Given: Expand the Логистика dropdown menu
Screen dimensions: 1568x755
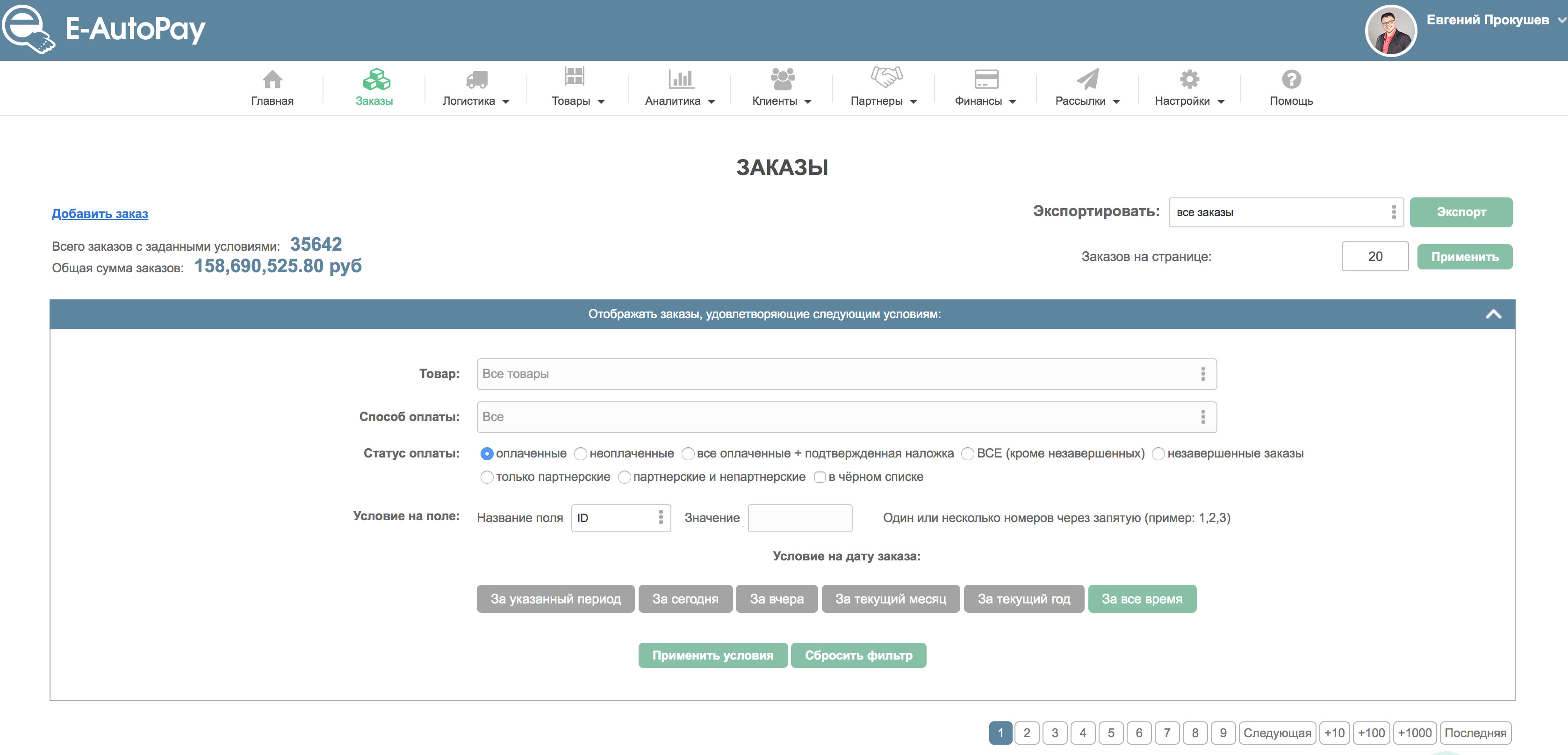Looking at the screenshot, I should (475, 101).
